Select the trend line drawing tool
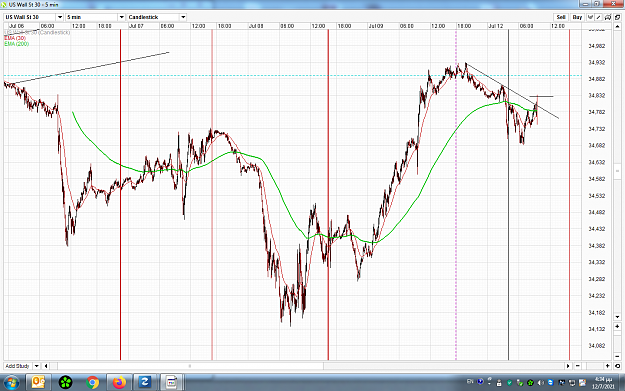 pos(598,17)
